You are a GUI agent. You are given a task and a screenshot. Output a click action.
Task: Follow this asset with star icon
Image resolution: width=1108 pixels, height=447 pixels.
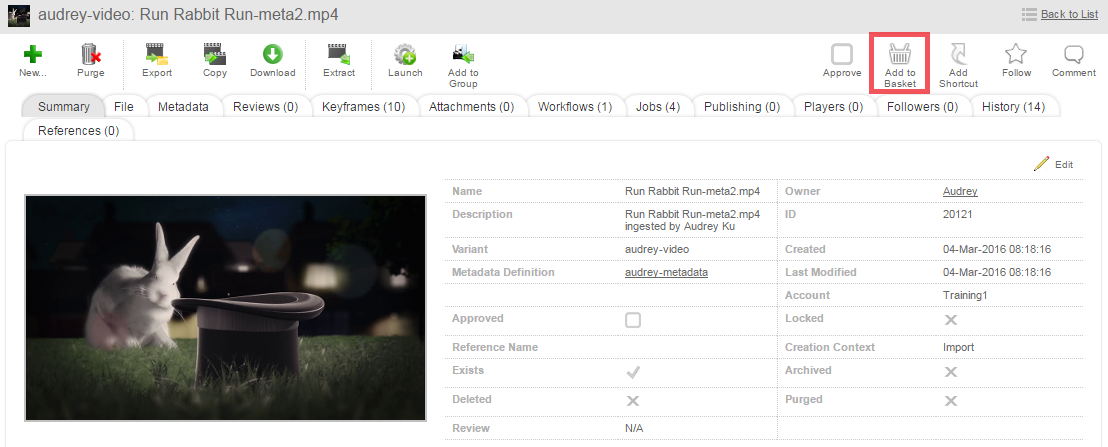coord(1016,55)
